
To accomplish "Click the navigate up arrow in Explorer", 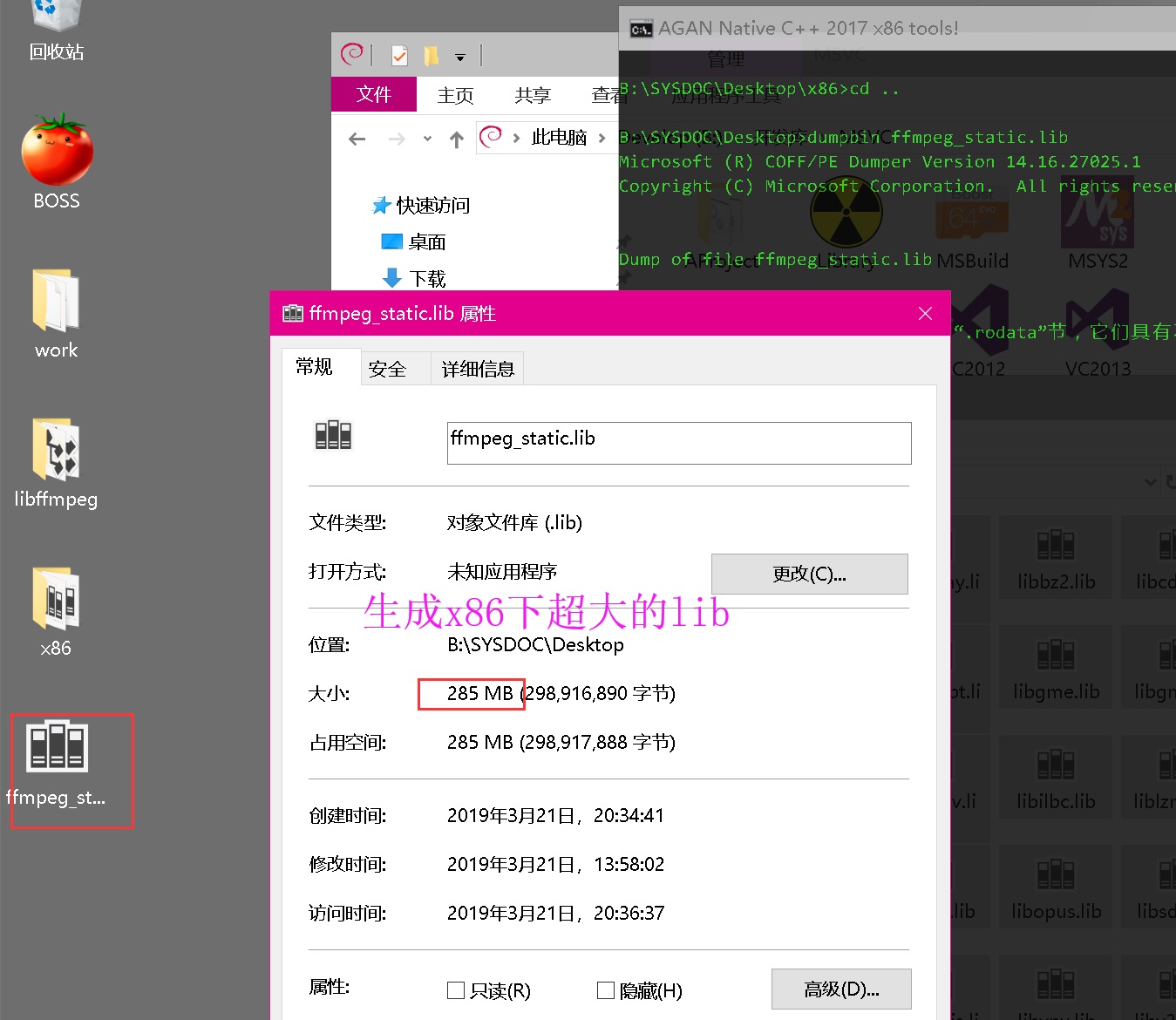I will (x=456, y=139).
